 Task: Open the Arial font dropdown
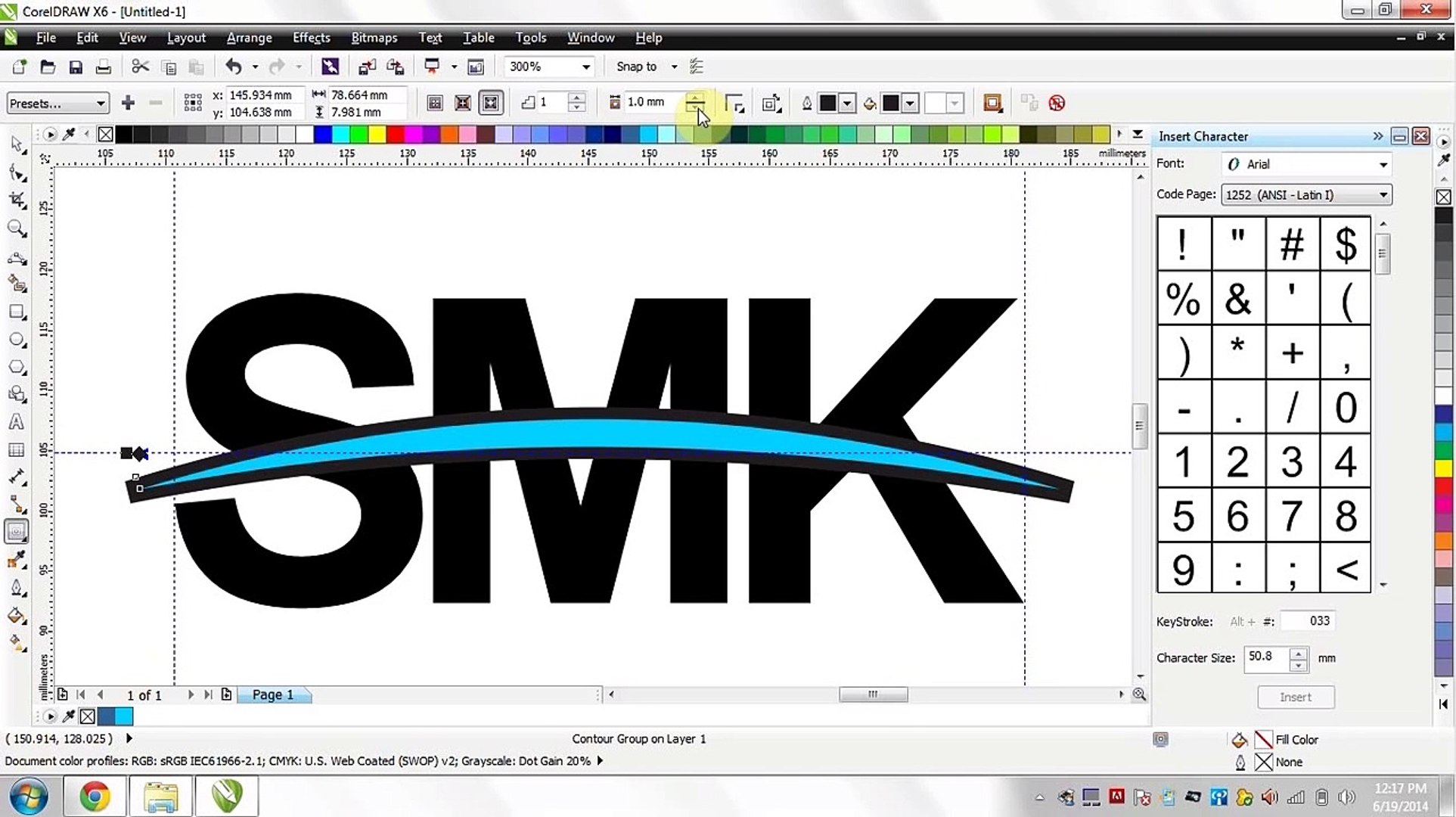point(1383,164)
